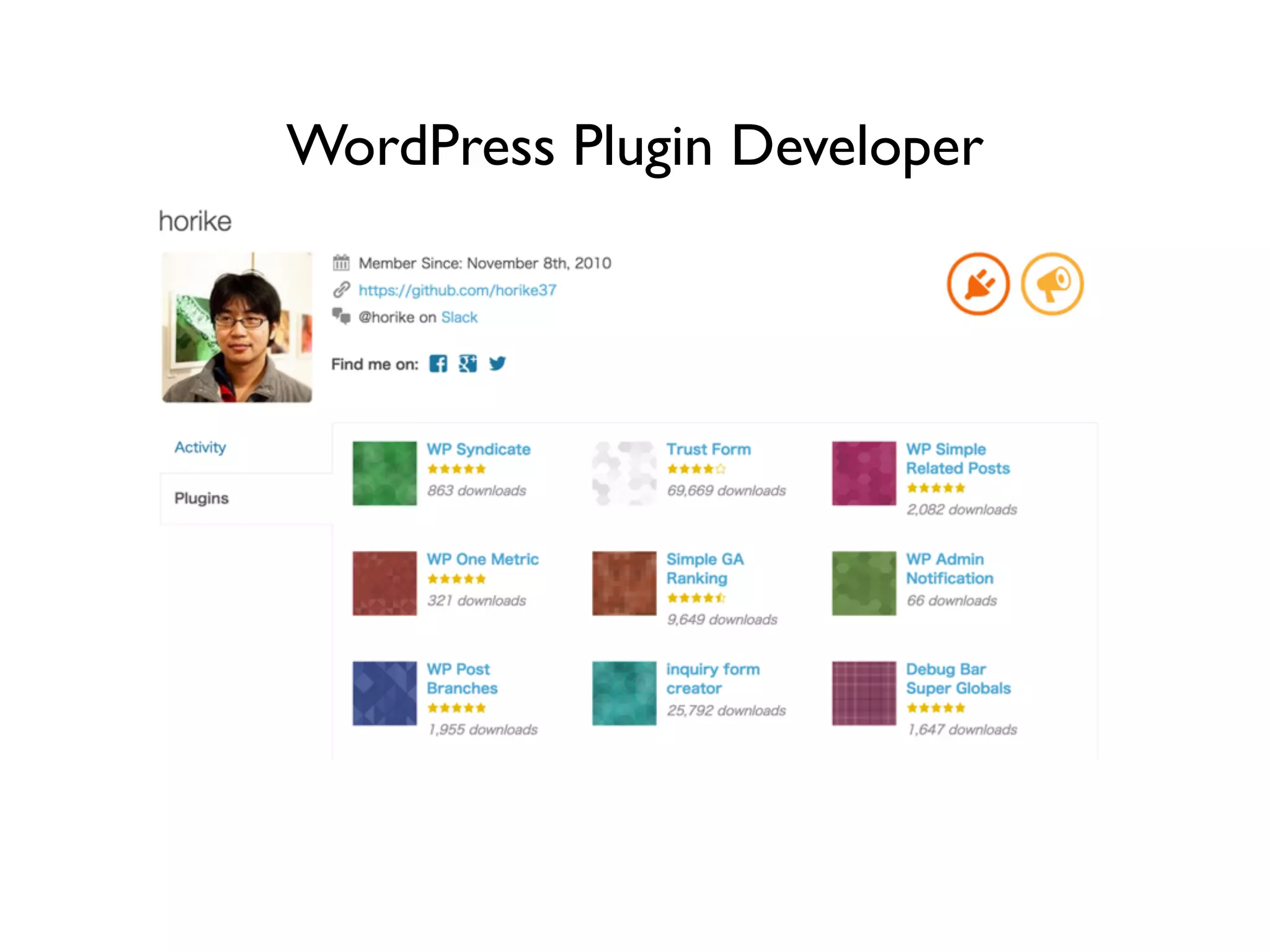Screen dimensions: 1270x952
Task: Click the calendar icon beside Member Since
Action: click(341, 263)
